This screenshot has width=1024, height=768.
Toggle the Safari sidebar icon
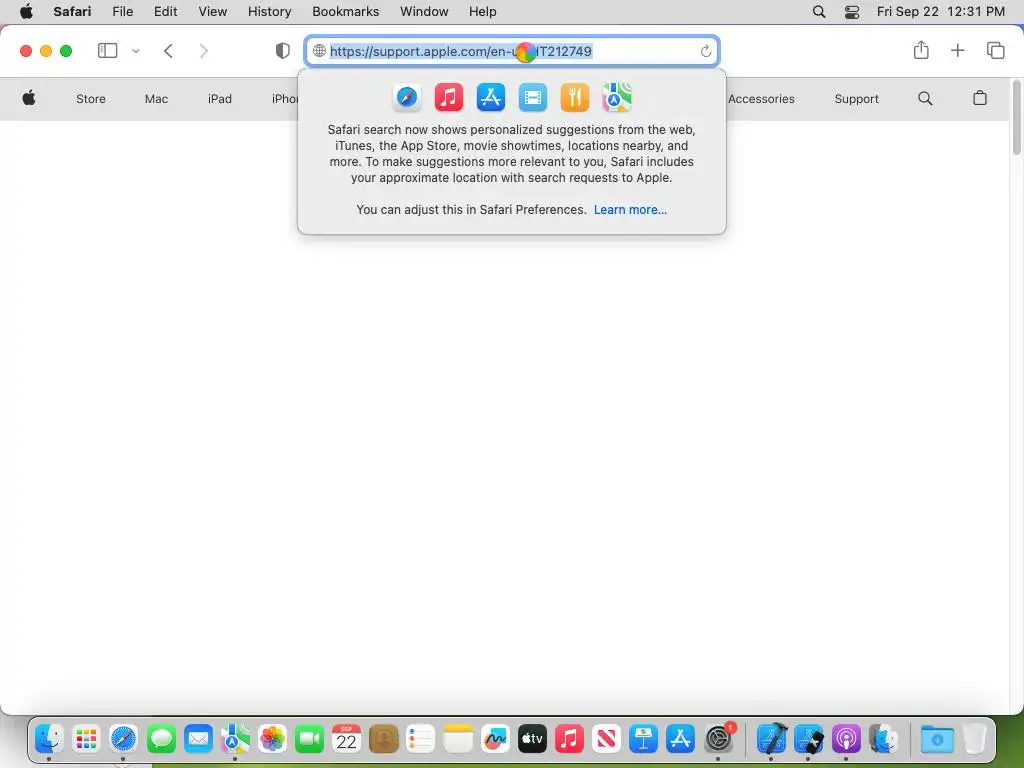tap(107, 50)
